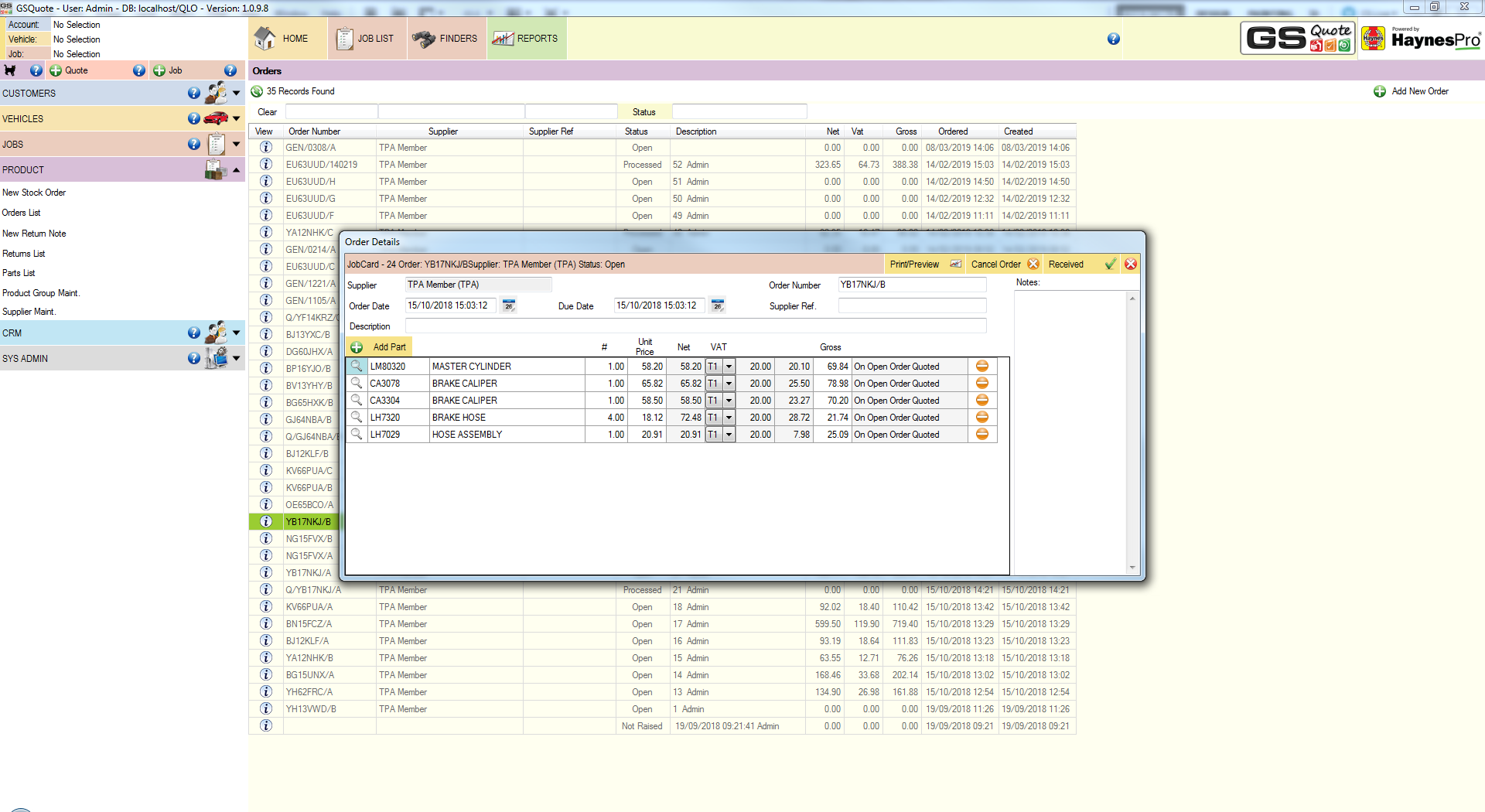Click the Description input field

696,326
